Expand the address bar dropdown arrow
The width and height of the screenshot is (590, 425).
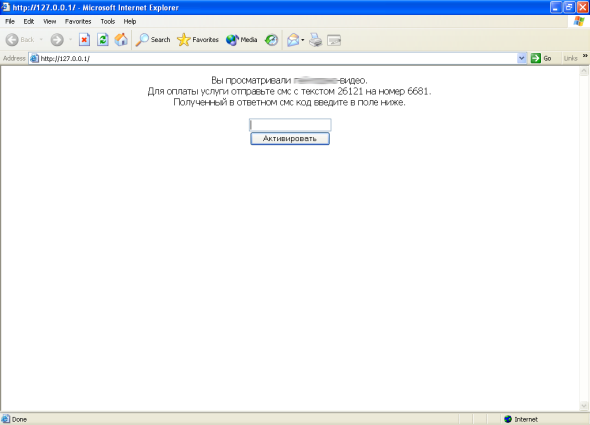click(x=522, y=58)
